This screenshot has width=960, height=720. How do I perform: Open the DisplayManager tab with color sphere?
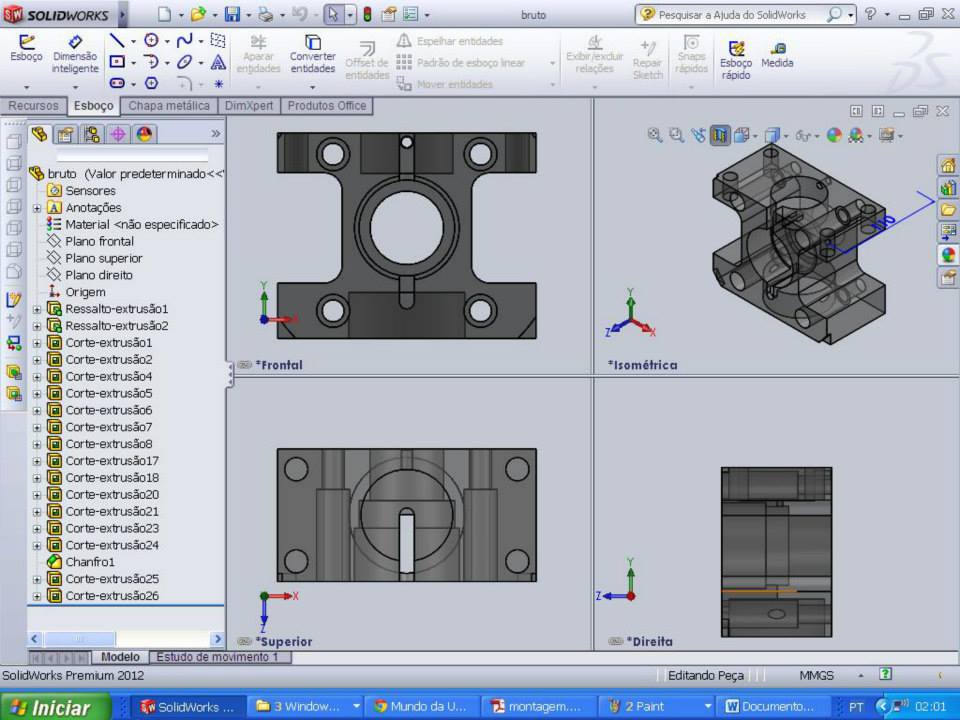144,134
